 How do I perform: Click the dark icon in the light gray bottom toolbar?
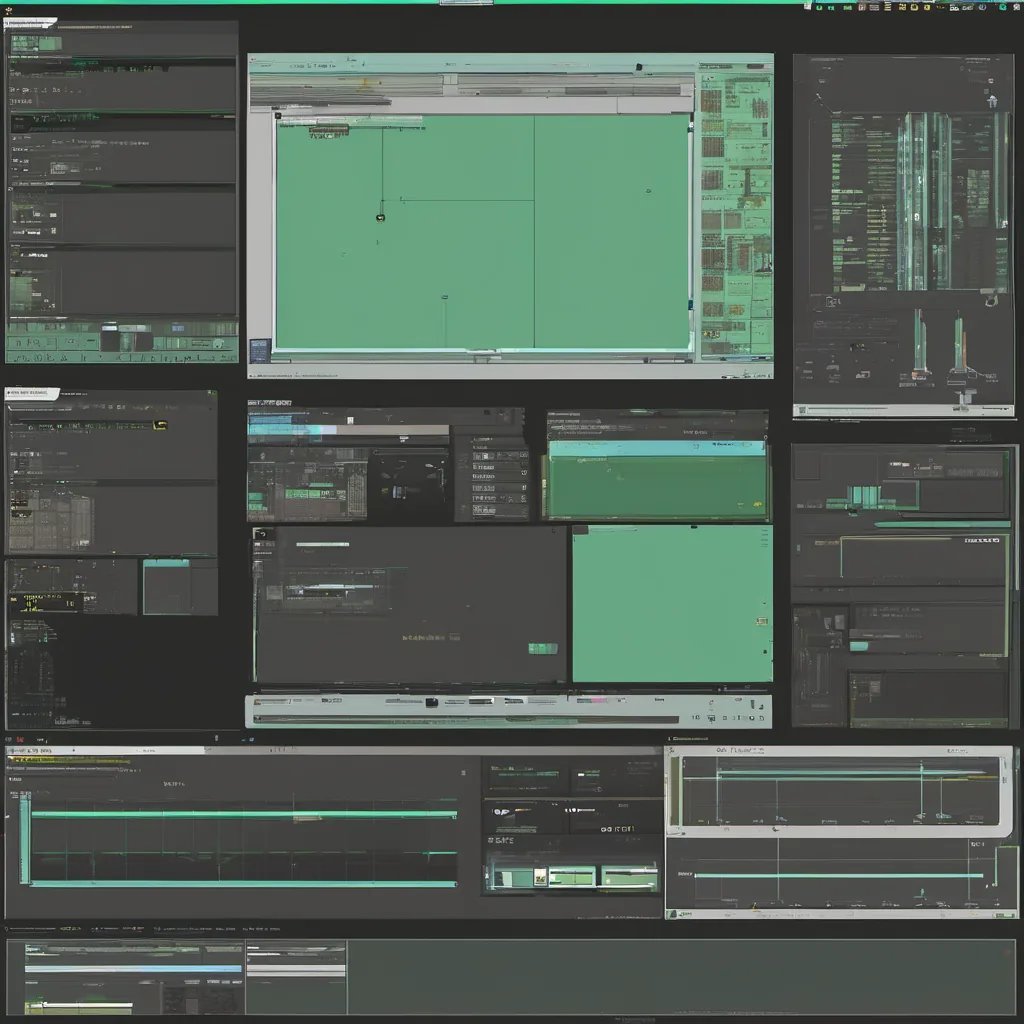click(431, 703)
